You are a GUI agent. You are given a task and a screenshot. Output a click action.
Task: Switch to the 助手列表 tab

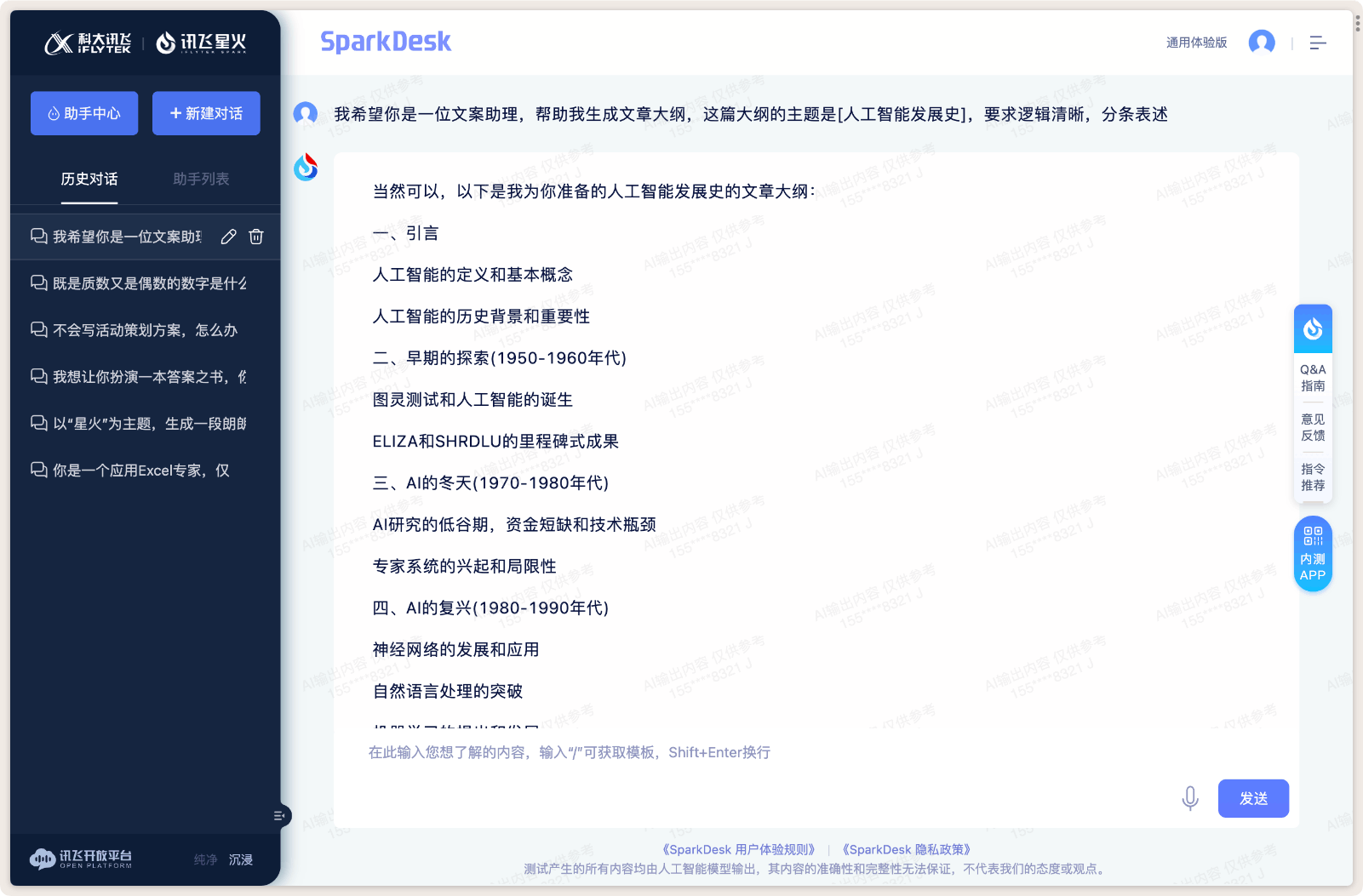click(x=199, y=180)
